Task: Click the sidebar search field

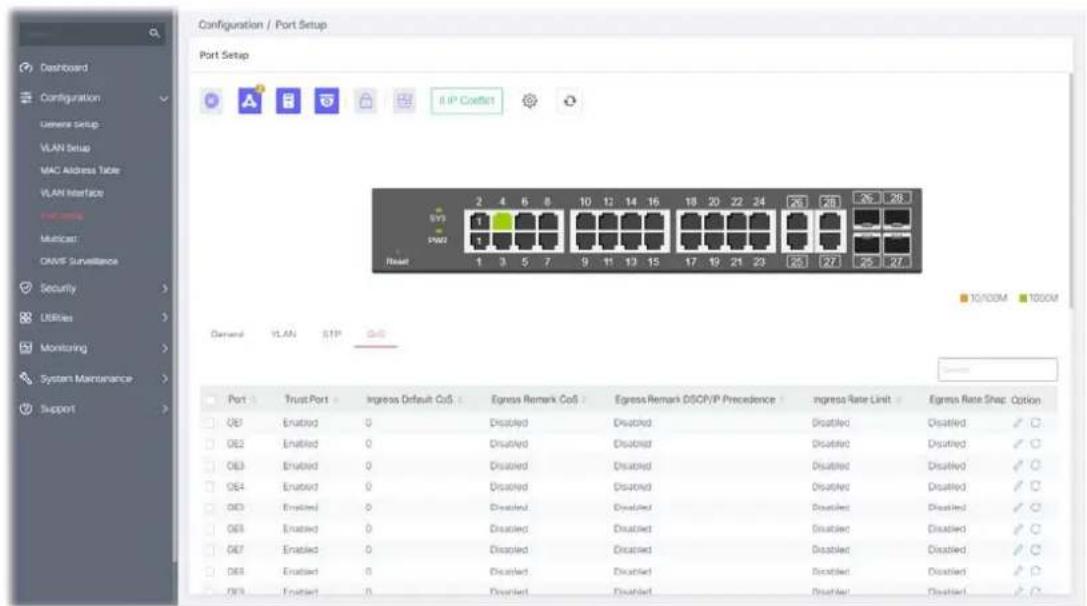Action: (x=92, y=33)
